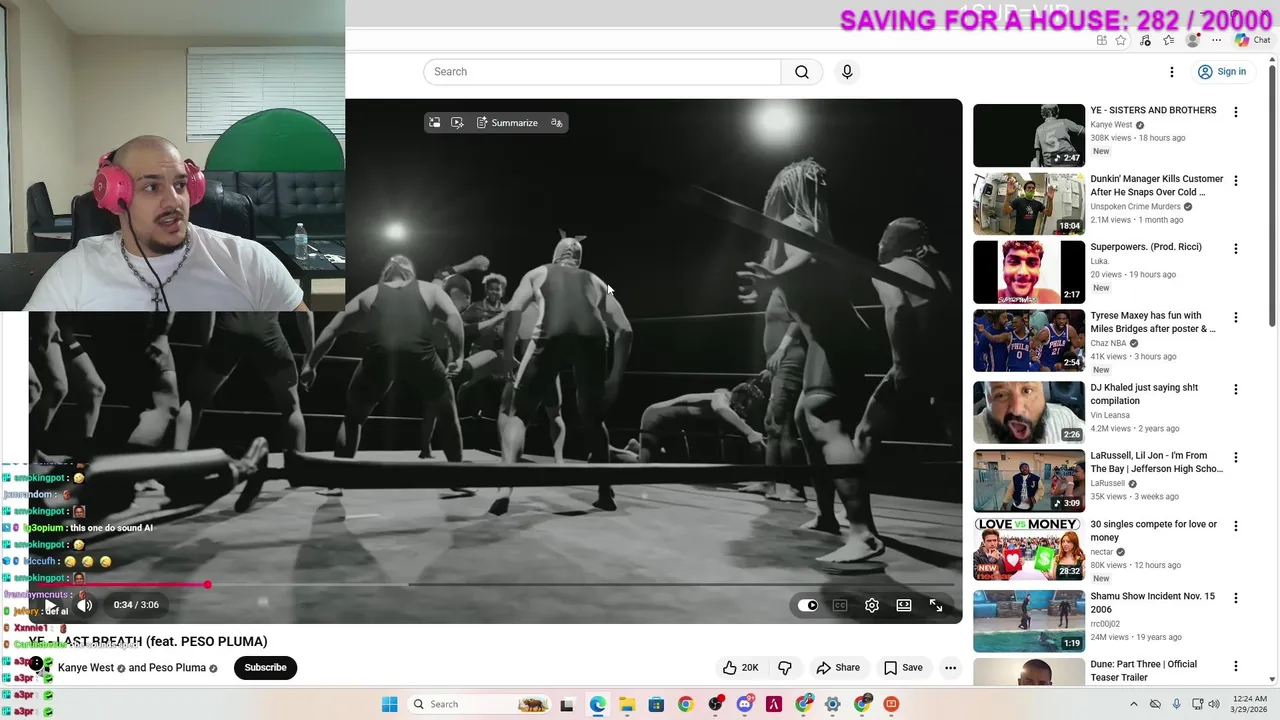Open options menu for LaRussell video
The height and width of the screenshot is (720, 1280).
click(x=1235, y=458)
